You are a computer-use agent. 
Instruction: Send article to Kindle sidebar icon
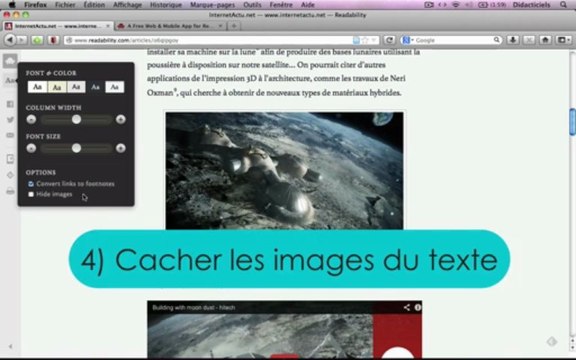pyautogui.click(x=10, y=159)
